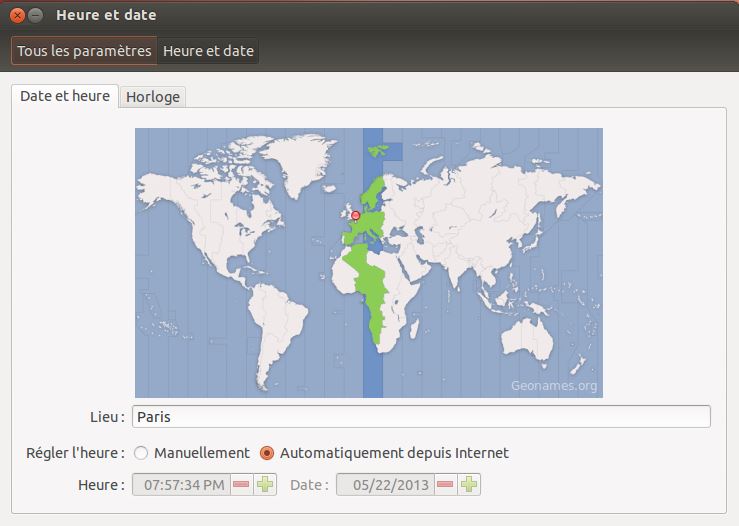Switch to the Horloge tab
Screen dimensions: 739x526
tap(153, 97)
